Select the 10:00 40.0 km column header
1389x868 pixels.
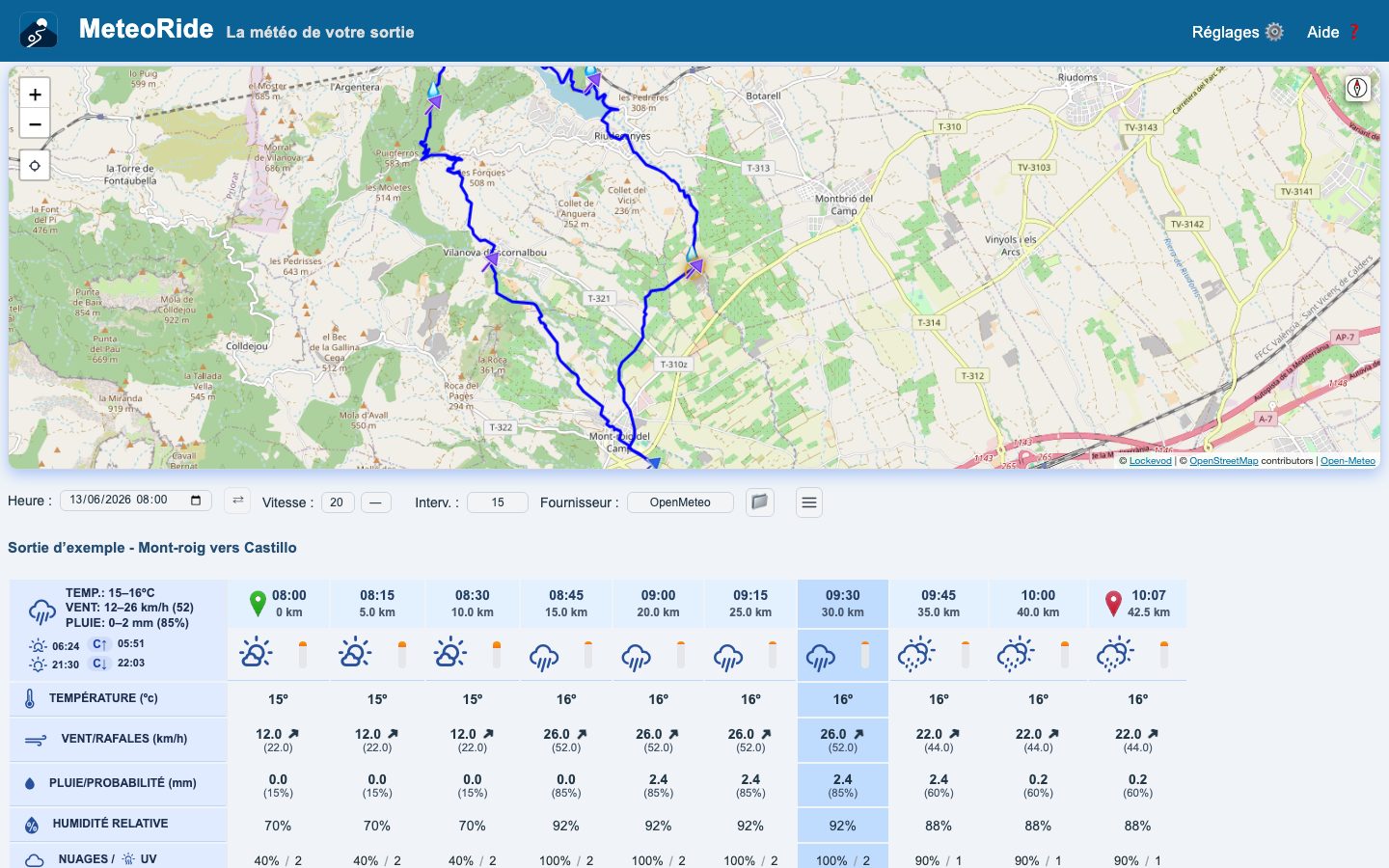coord(1038,604)
